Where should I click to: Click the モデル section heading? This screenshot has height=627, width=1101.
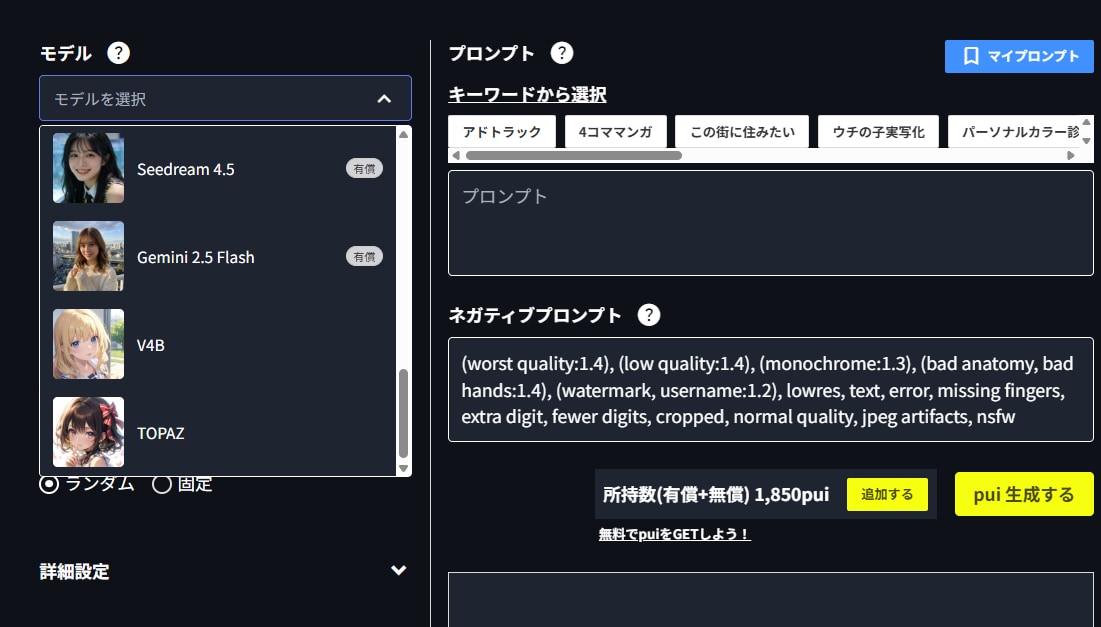[65, 53]
